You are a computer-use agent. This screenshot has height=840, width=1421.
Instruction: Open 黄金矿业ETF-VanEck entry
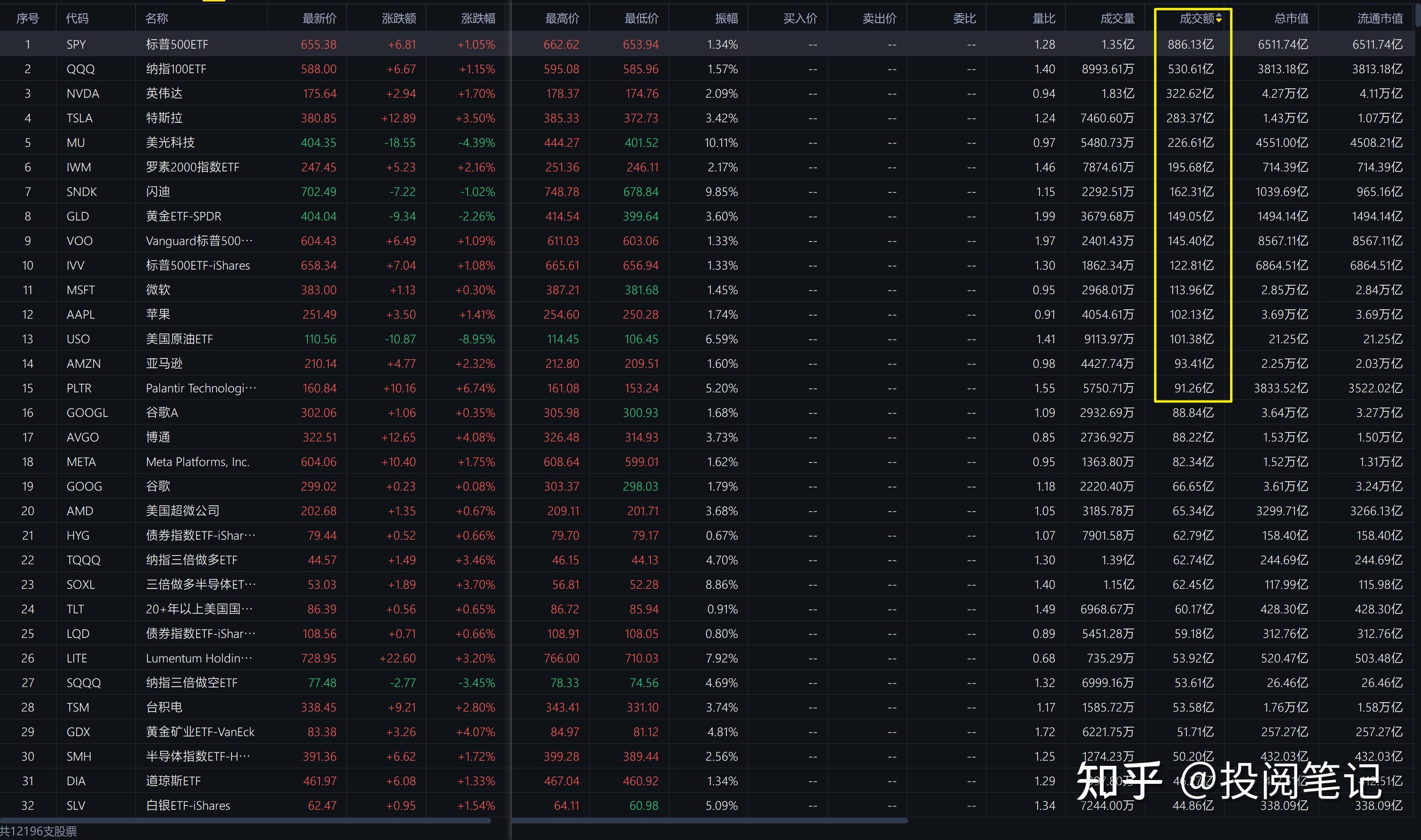coord(200,732)
